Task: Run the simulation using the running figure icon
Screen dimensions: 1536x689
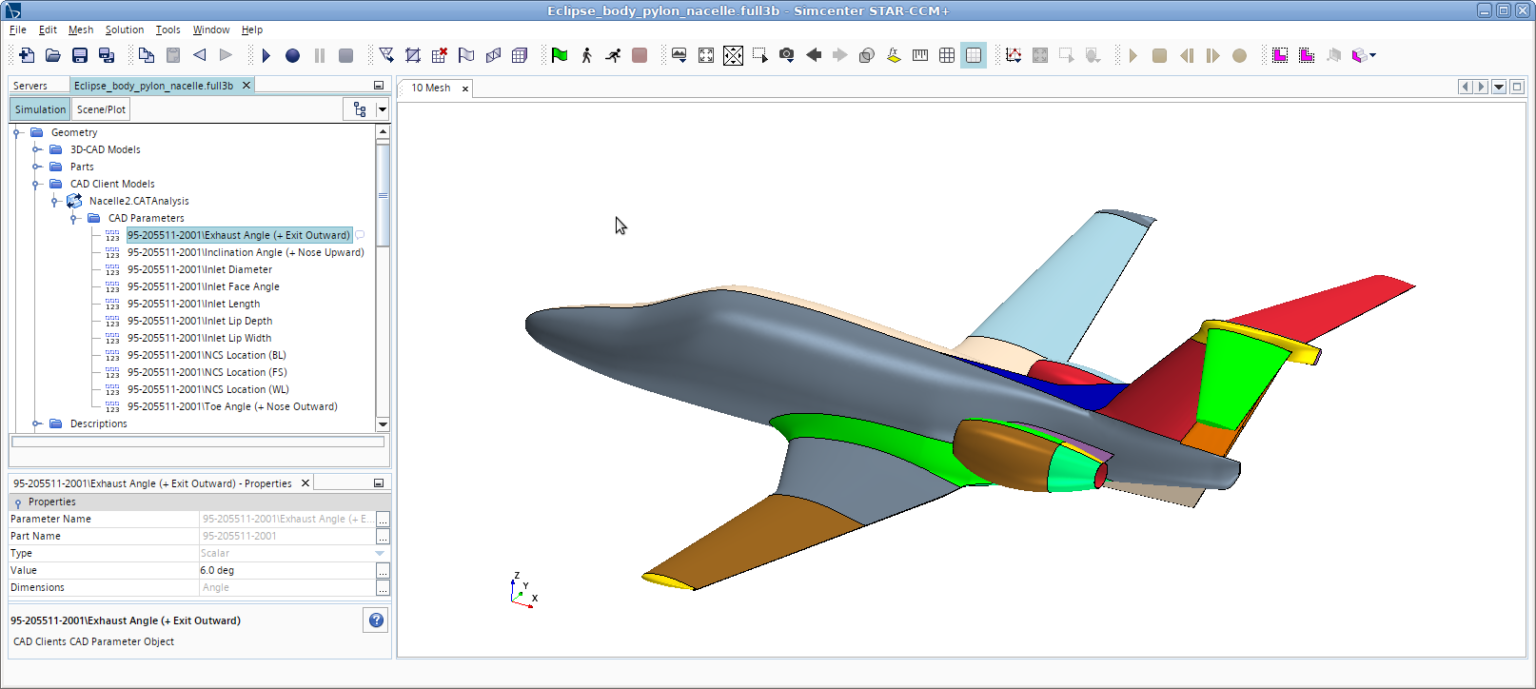Action: pyautogui.click(x=613, y=56)
